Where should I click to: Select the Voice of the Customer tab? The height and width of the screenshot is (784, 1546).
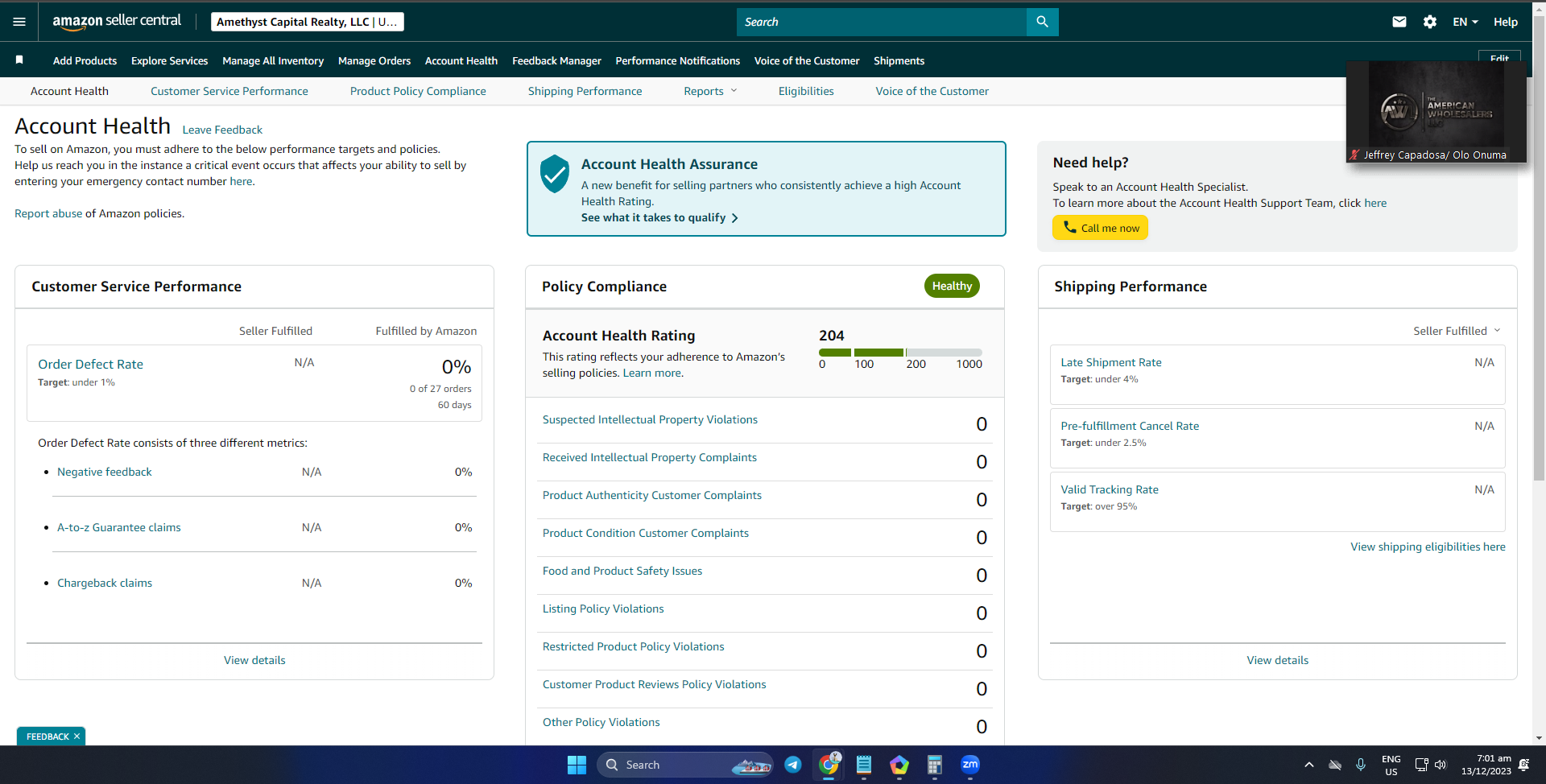pos(932,91)
